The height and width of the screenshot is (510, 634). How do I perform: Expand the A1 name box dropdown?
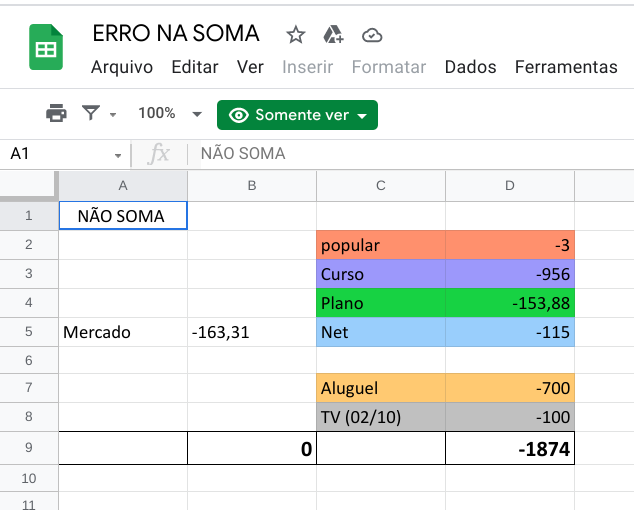118,155
